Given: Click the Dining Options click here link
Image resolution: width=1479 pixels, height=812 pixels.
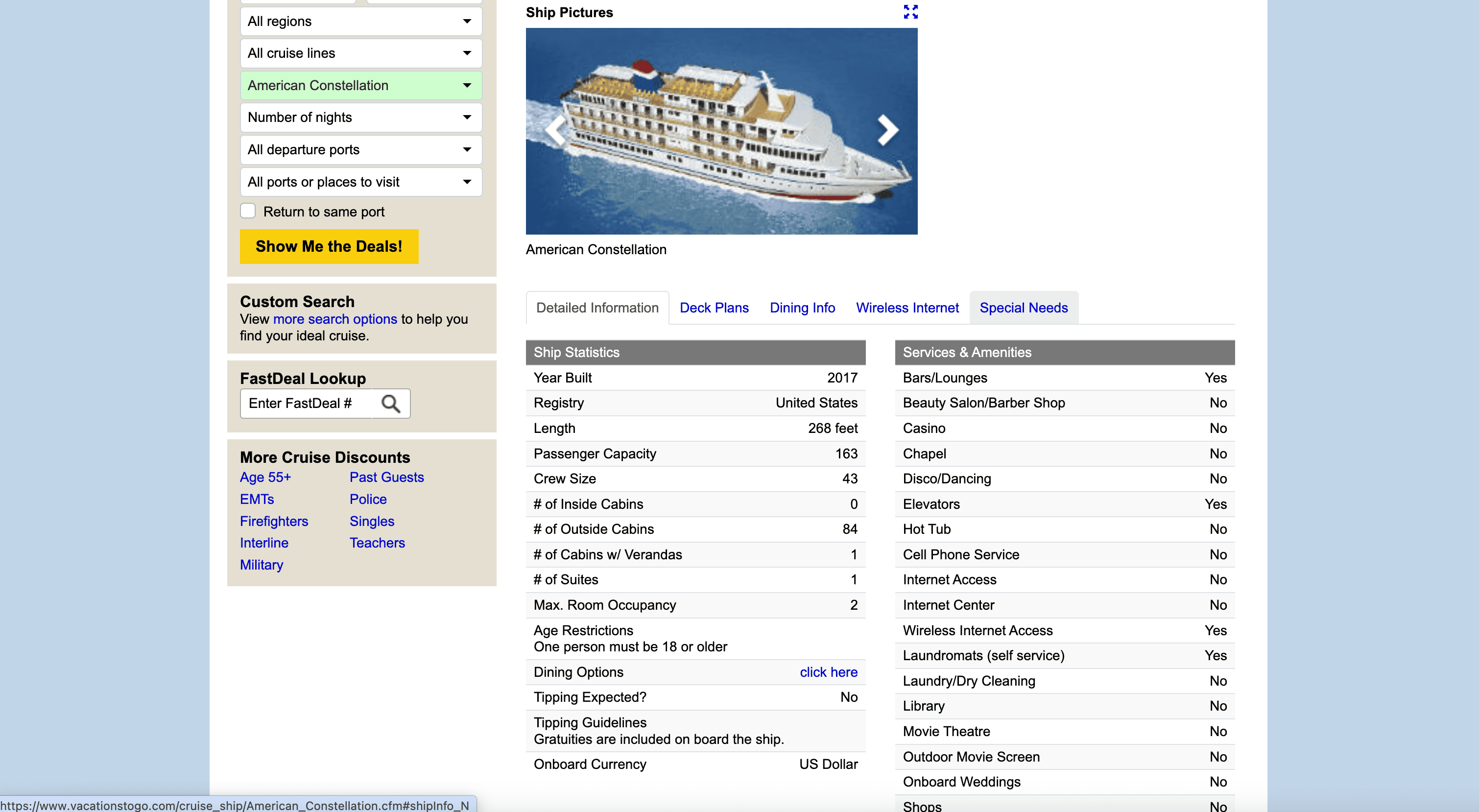Looking at the screenshot, I should click(x=828, y=672).
